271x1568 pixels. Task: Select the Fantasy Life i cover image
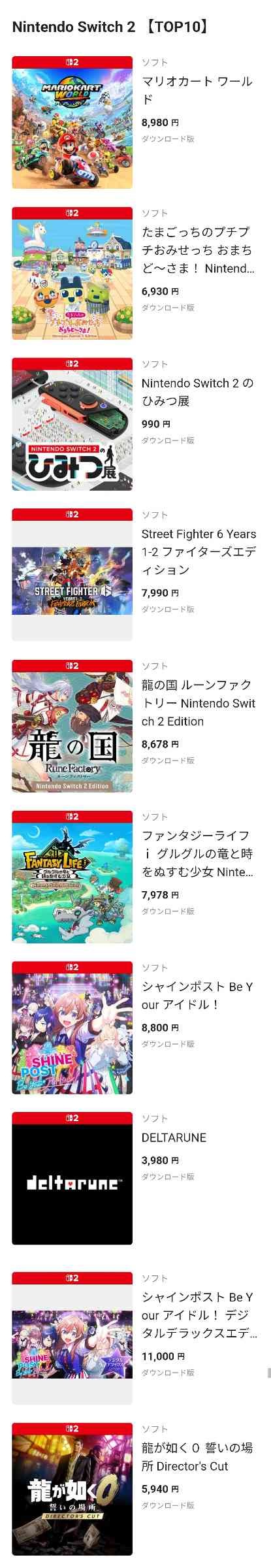coord(72,877)
